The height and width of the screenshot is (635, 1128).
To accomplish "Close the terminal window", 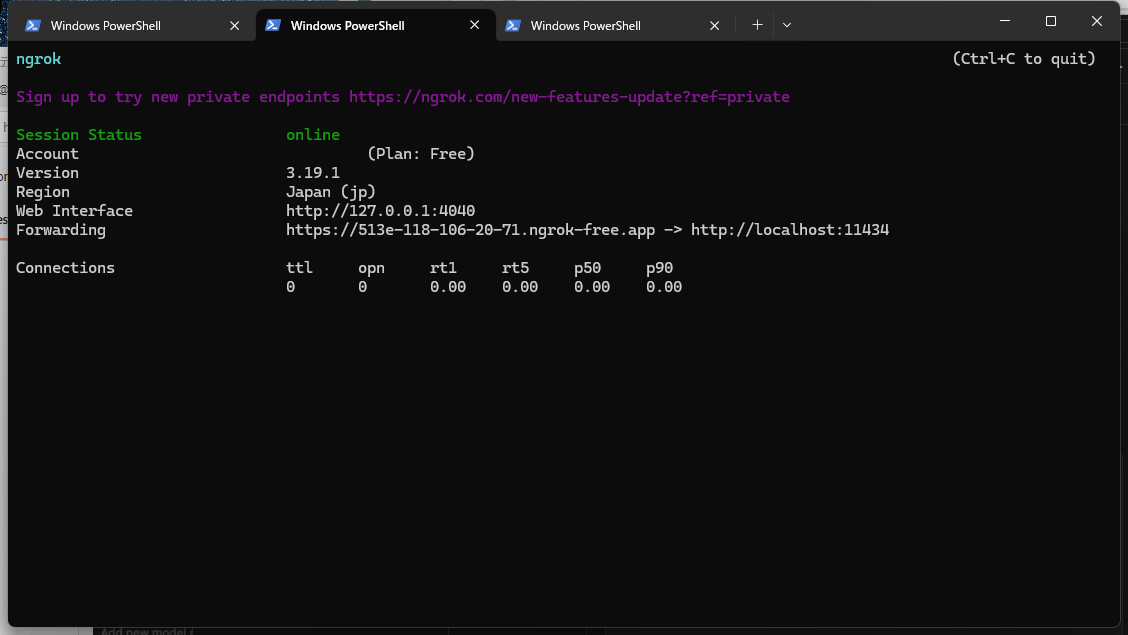I will pos(1097,22).
